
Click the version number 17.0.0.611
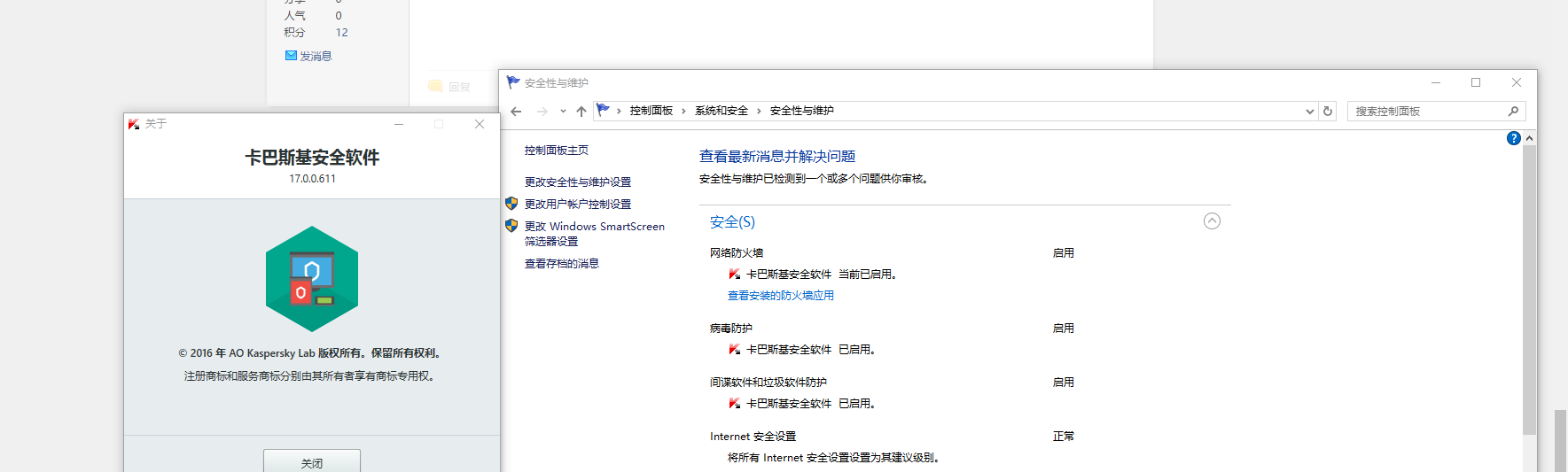pyautogui.click(x=312, y=179)
